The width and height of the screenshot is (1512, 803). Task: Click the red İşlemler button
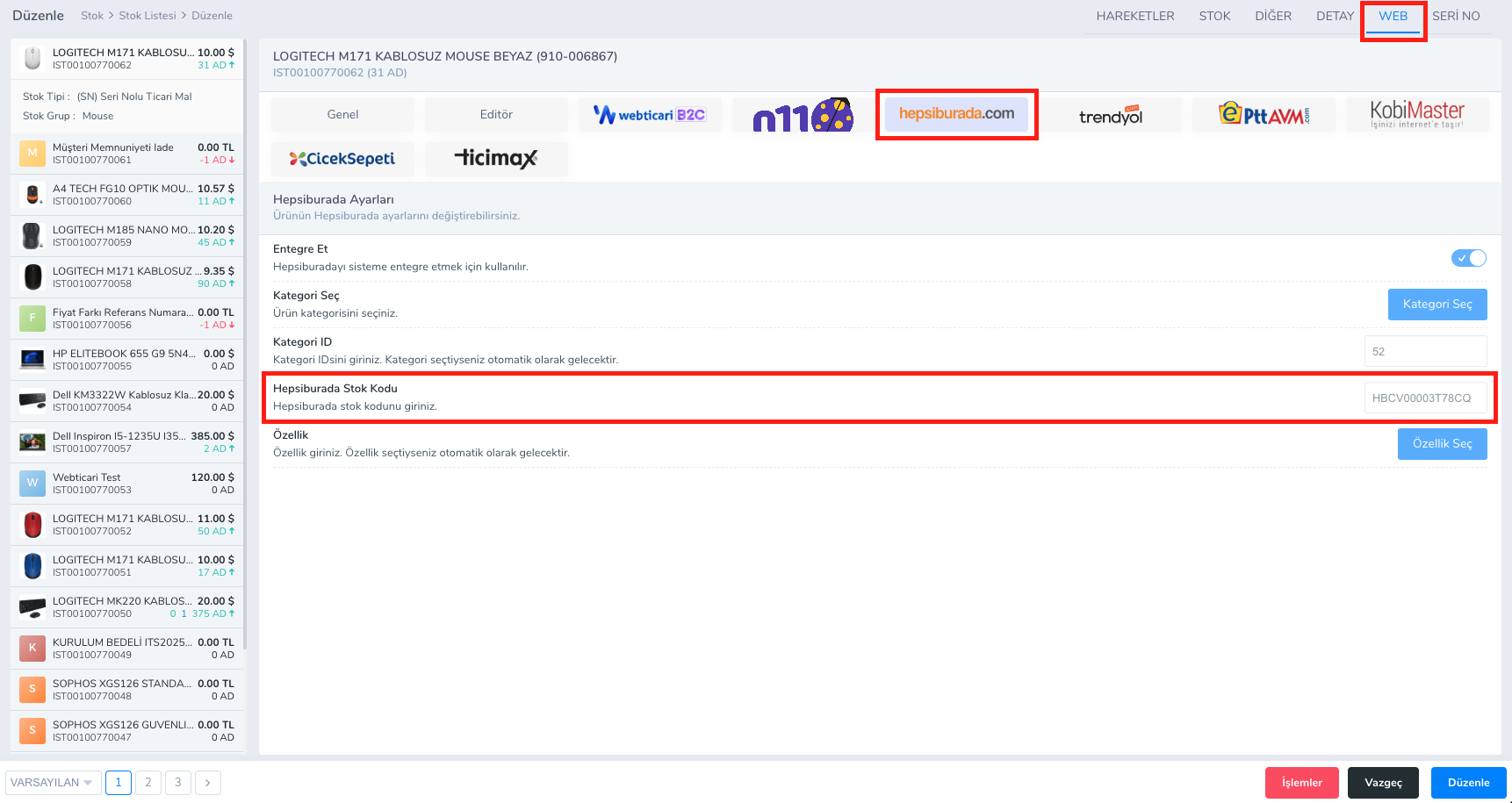pos(1301,782)
